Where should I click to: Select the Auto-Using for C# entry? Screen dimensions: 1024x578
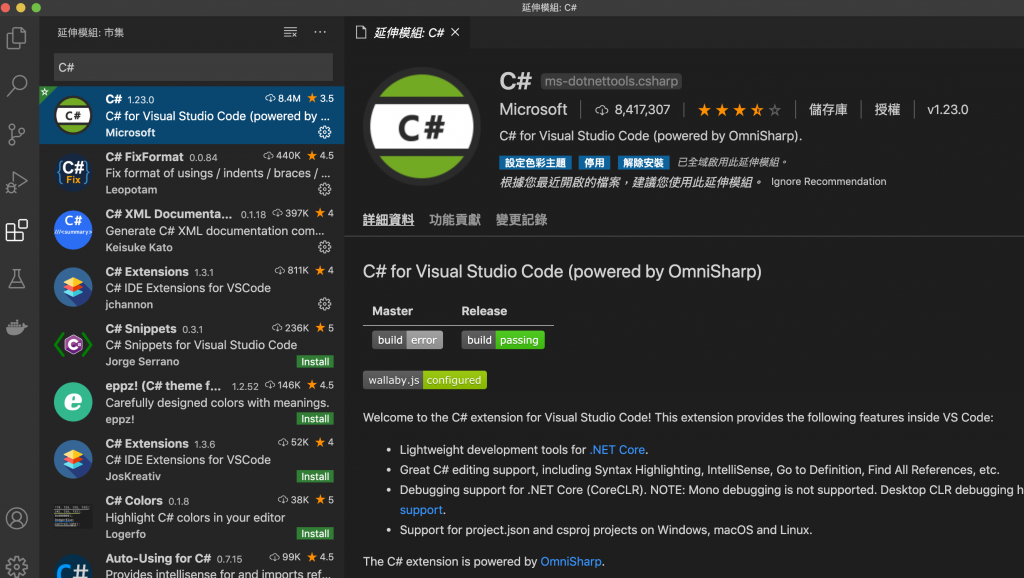(x=192, y=564)
